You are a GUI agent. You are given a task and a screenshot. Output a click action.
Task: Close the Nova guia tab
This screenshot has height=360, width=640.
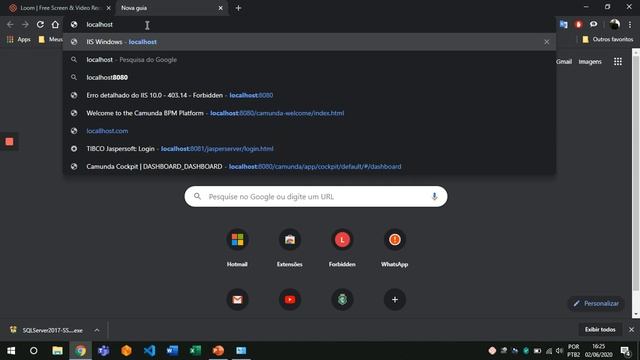220,8
